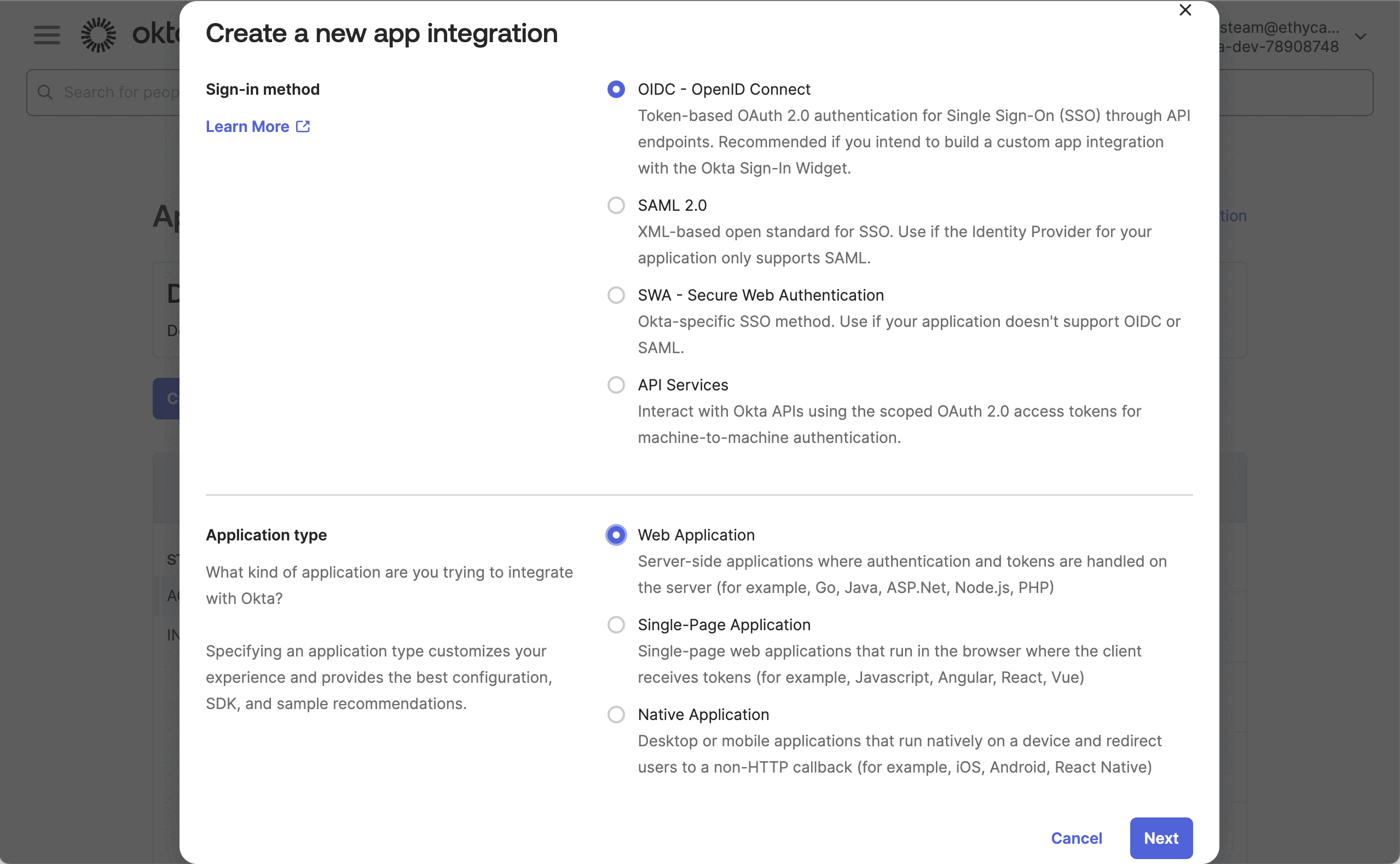Screen dimensions: 1400x864
Task: Choose Web Application type
Action: point(616,535)
